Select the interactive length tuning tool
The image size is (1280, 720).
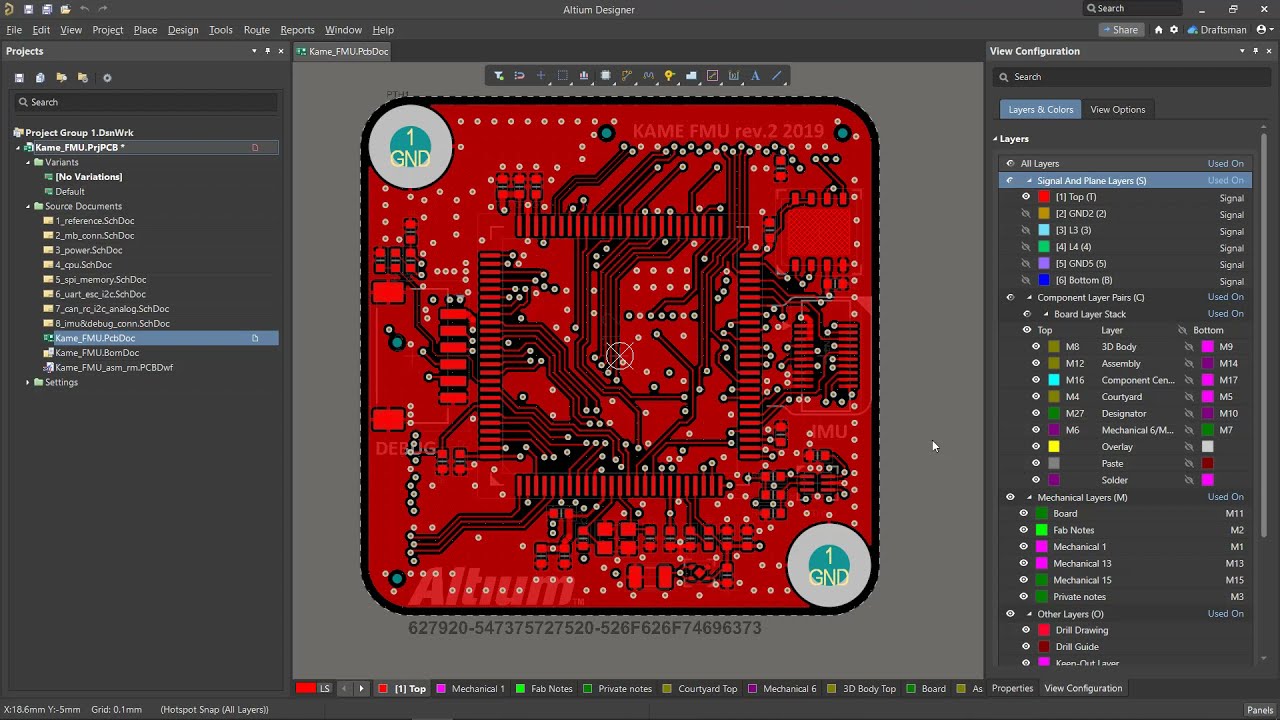[x=648, y=76]
